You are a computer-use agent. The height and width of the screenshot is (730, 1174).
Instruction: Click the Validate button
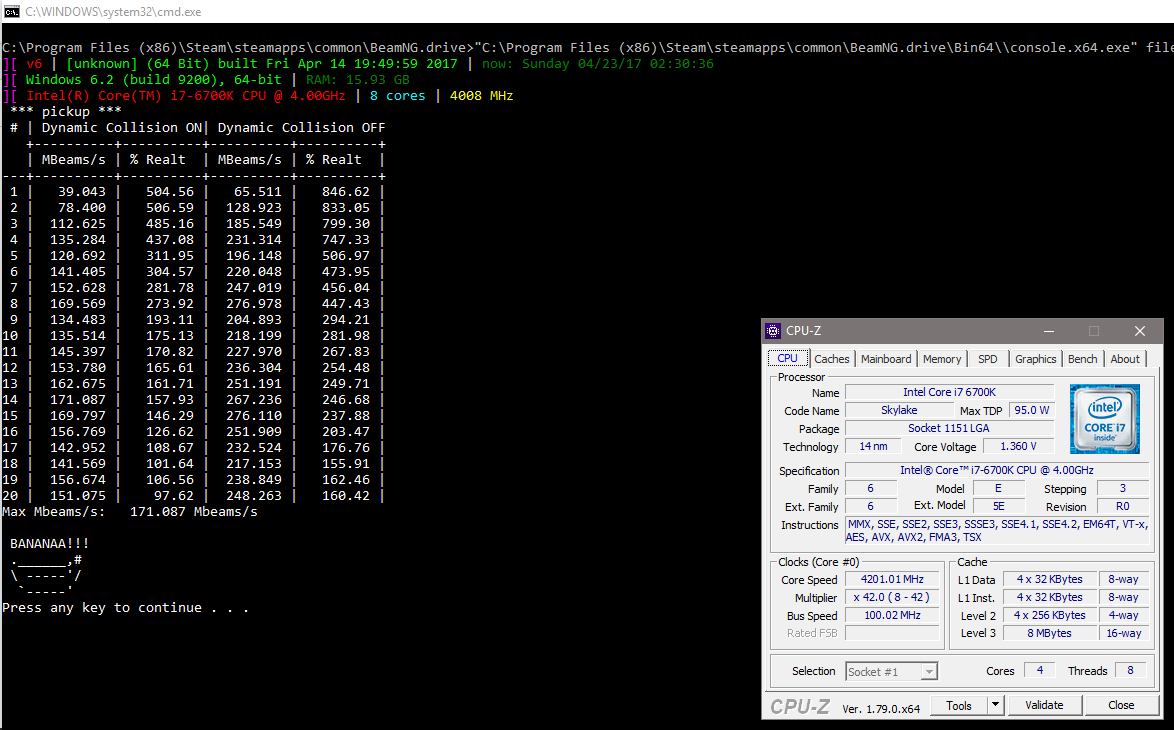click(x=1044, y=705)
